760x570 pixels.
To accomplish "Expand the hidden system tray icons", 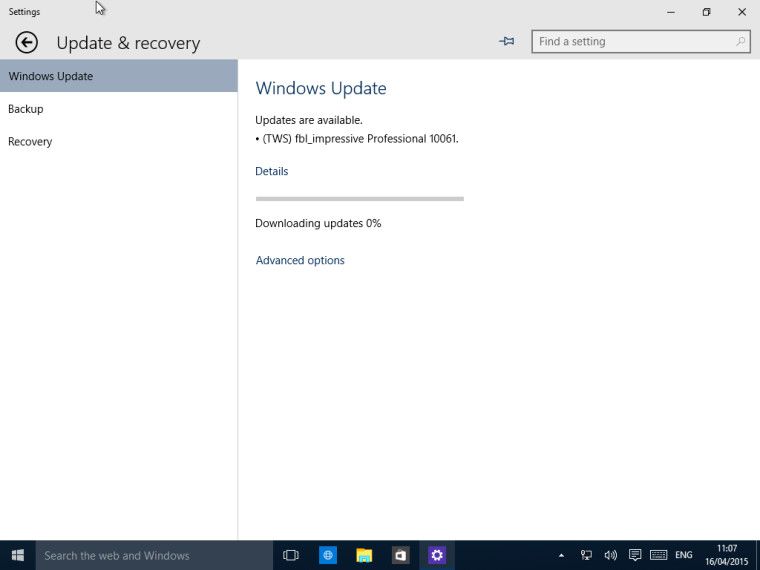I will click(561, 555).
